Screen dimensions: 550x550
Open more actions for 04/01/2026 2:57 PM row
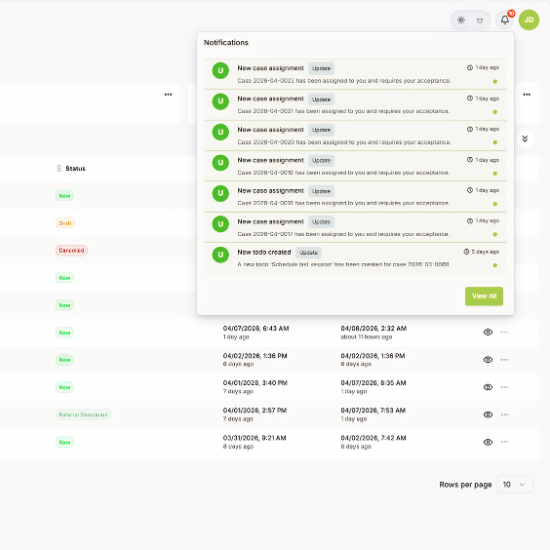(504, 415)
